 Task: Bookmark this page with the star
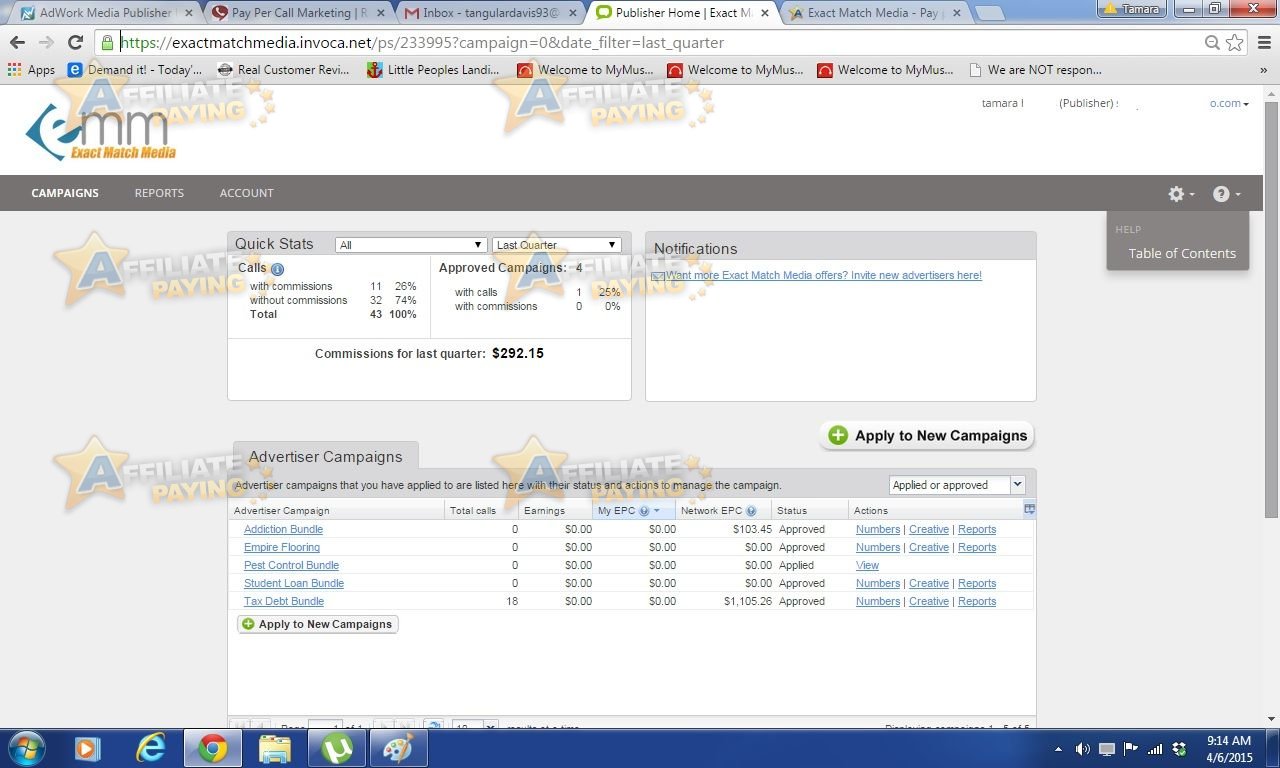coord(1235,43)
